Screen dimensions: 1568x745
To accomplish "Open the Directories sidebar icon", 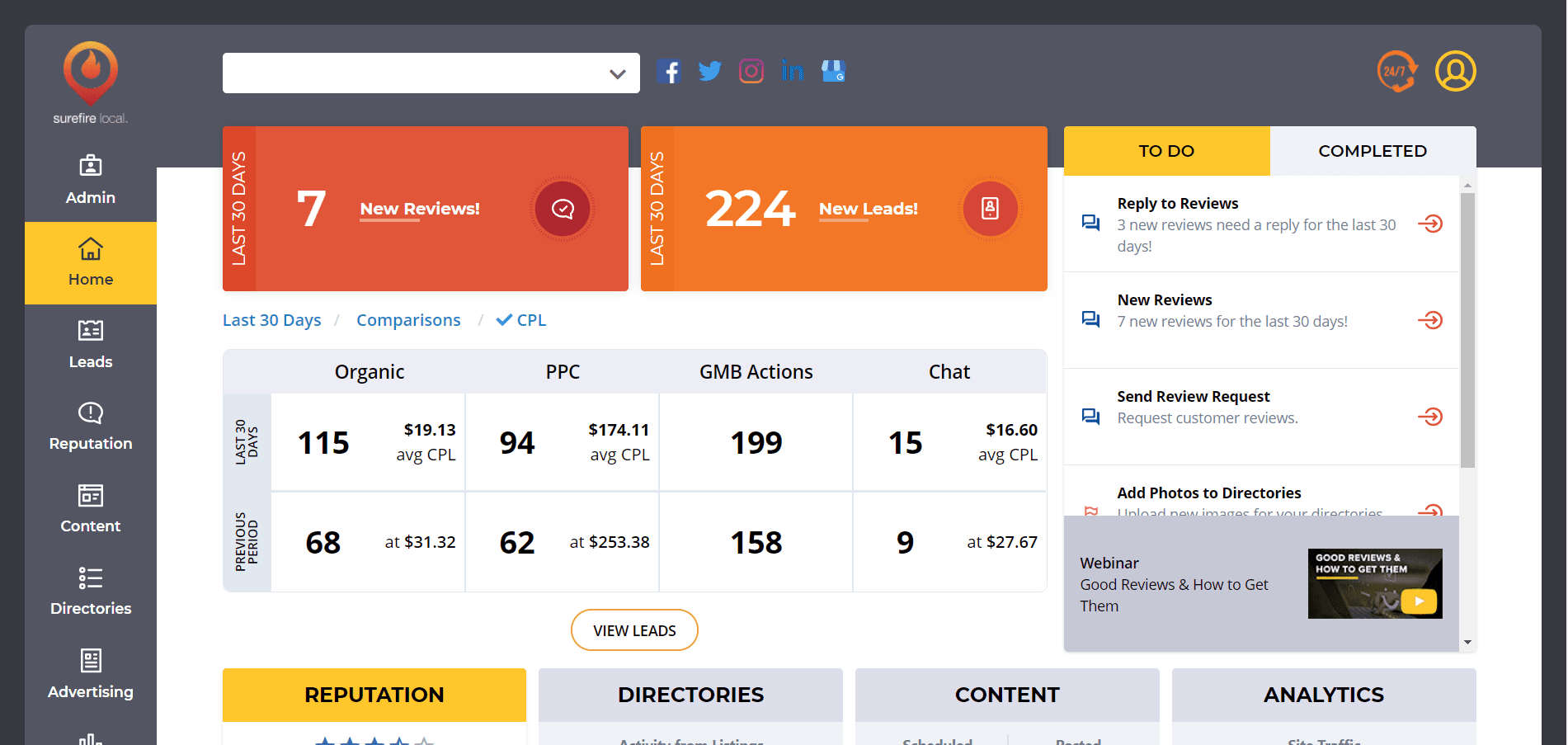I will tap(91, 578).
